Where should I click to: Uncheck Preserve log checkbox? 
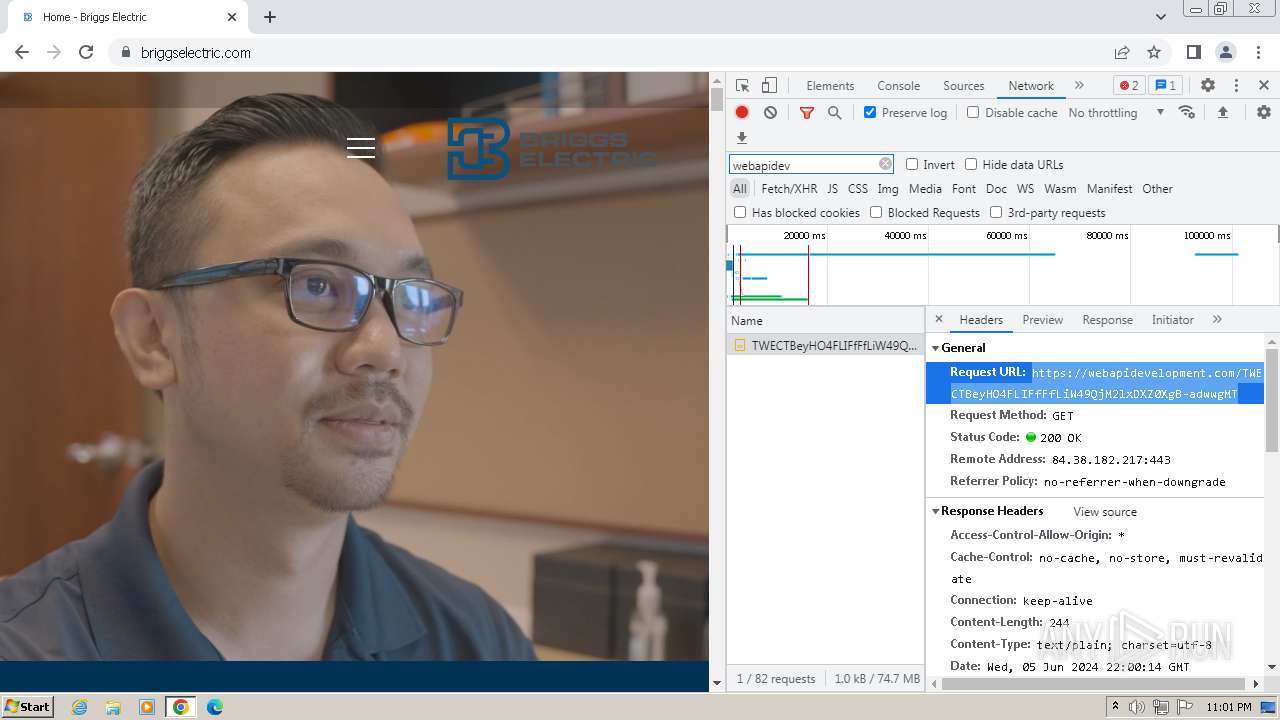tap(870, 112)
